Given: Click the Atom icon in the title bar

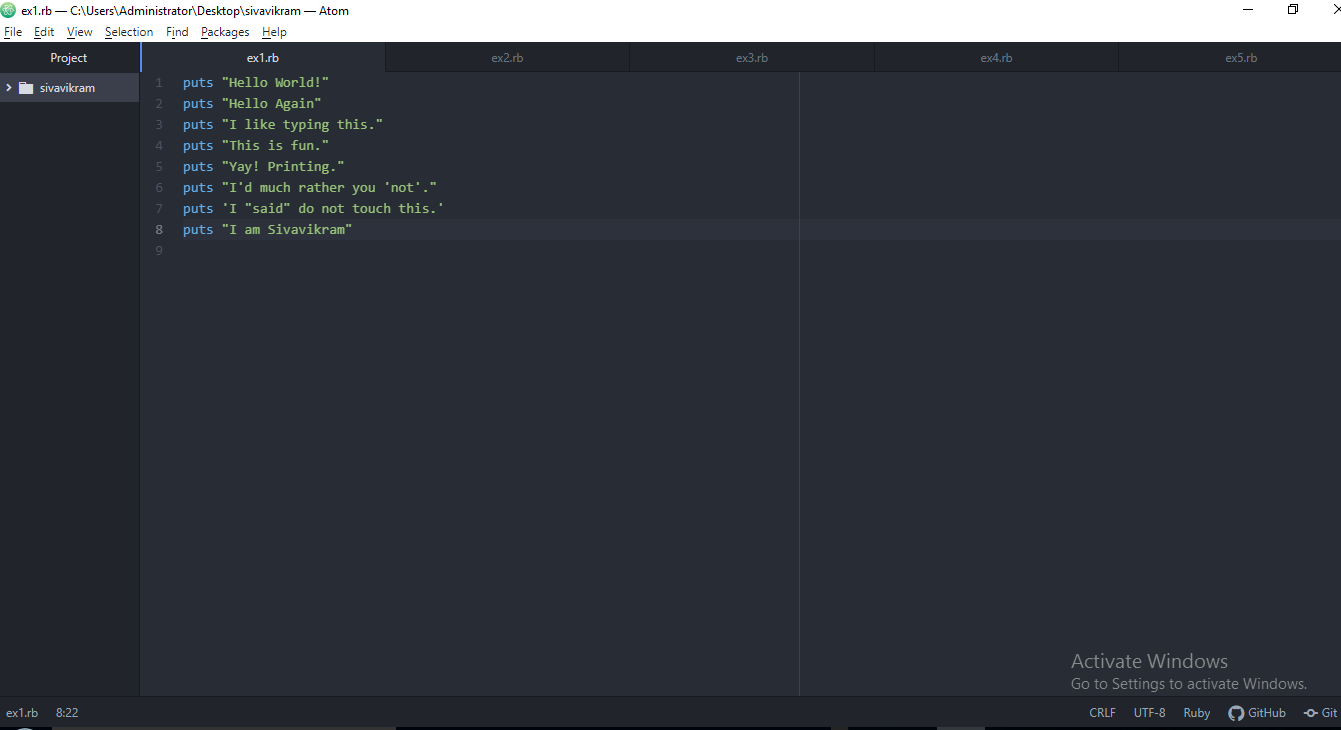Looking at the screenshot, I should (9, 10).
